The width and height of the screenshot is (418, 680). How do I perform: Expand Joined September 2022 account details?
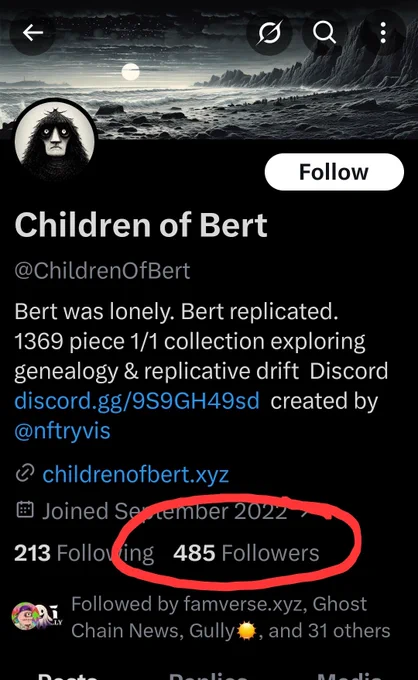click(x=164, y=511)
